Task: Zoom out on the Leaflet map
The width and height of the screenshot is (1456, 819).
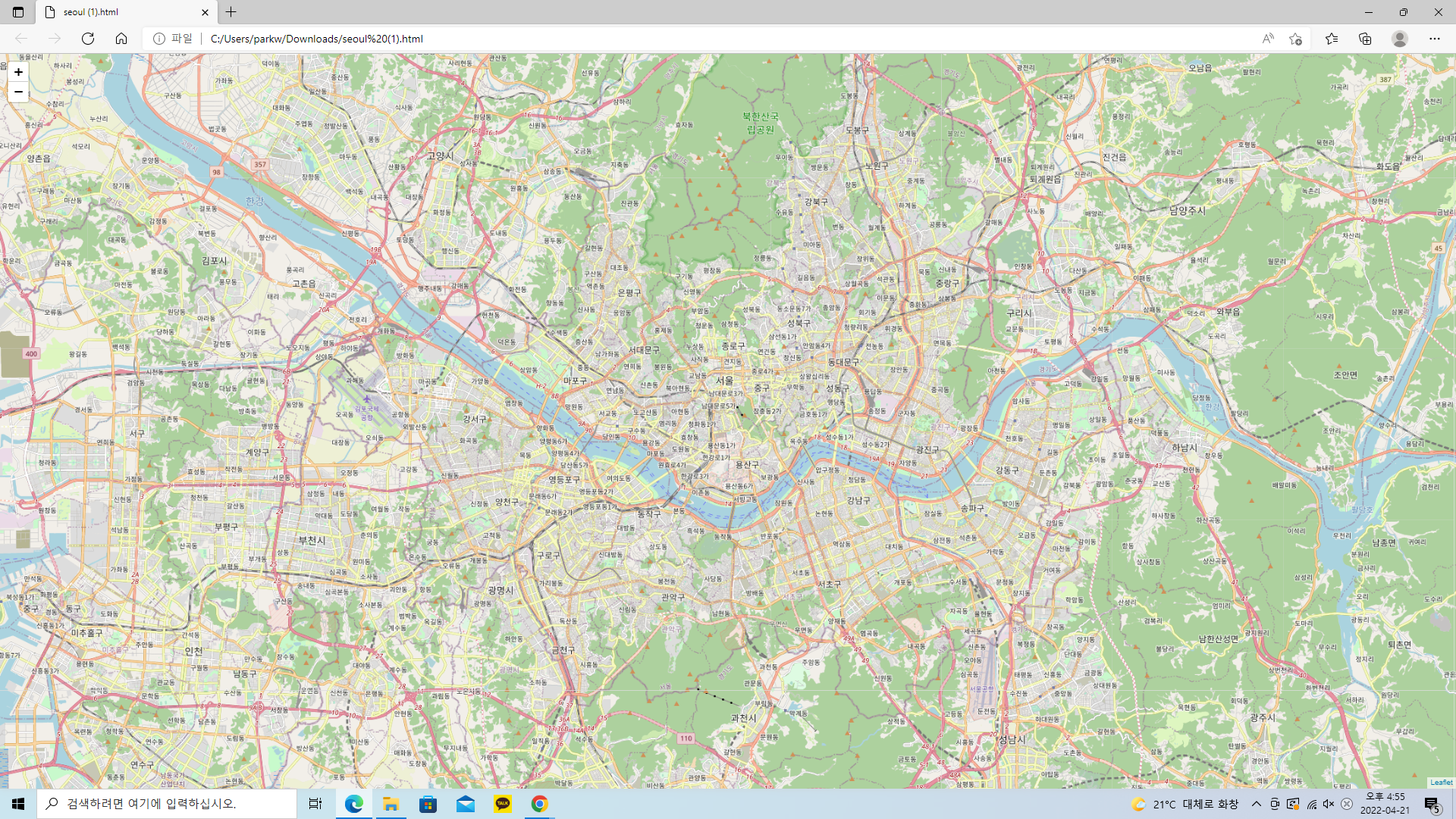Action: (x=18, y=92)
